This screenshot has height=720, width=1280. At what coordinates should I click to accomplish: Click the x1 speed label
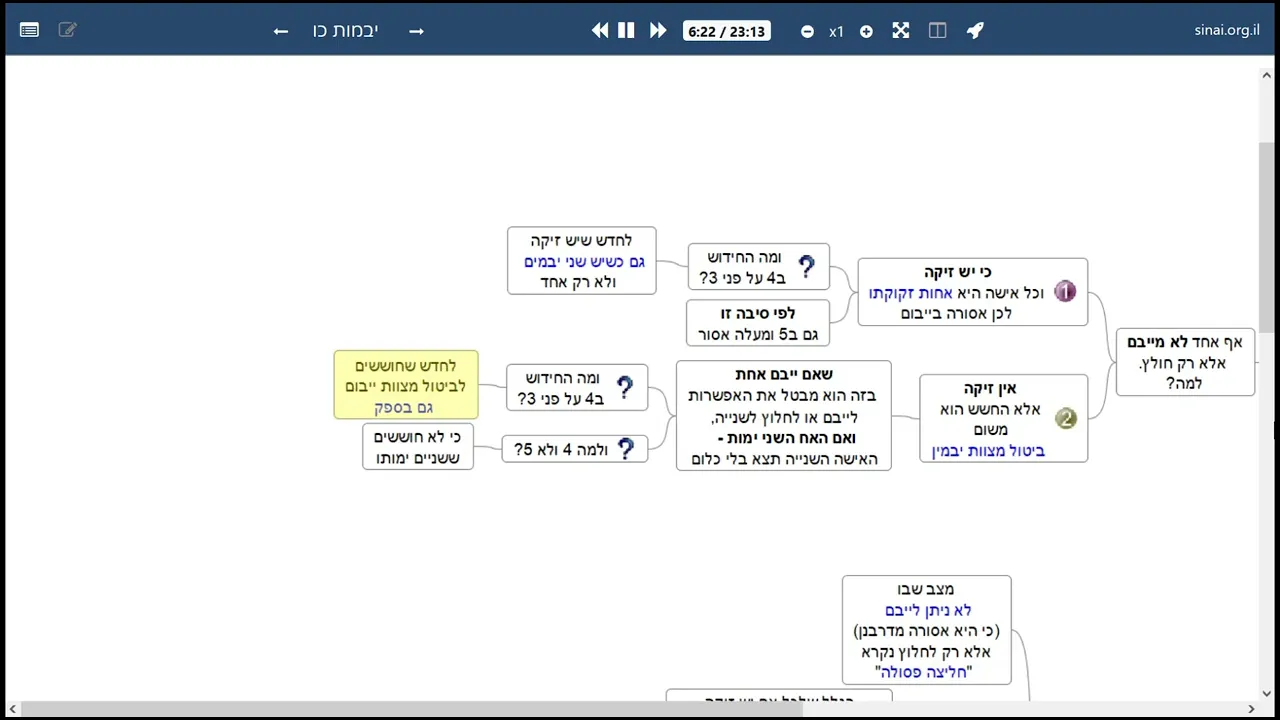pos(836,32)
